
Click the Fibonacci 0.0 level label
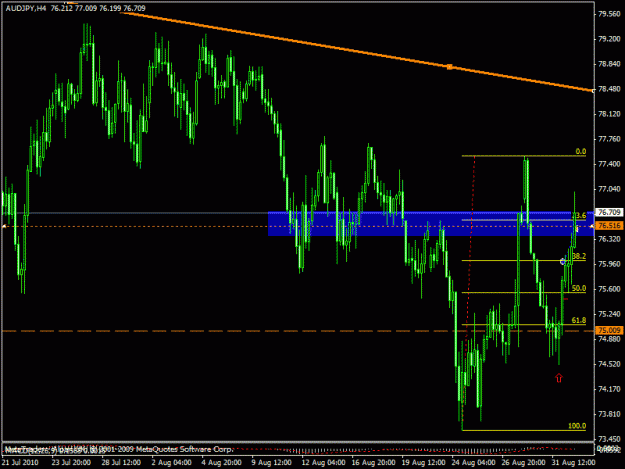pos(581,151)
